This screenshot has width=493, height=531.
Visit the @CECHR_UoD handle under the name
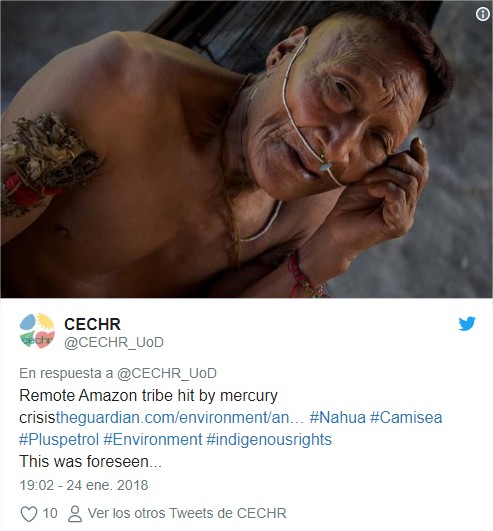114,342
